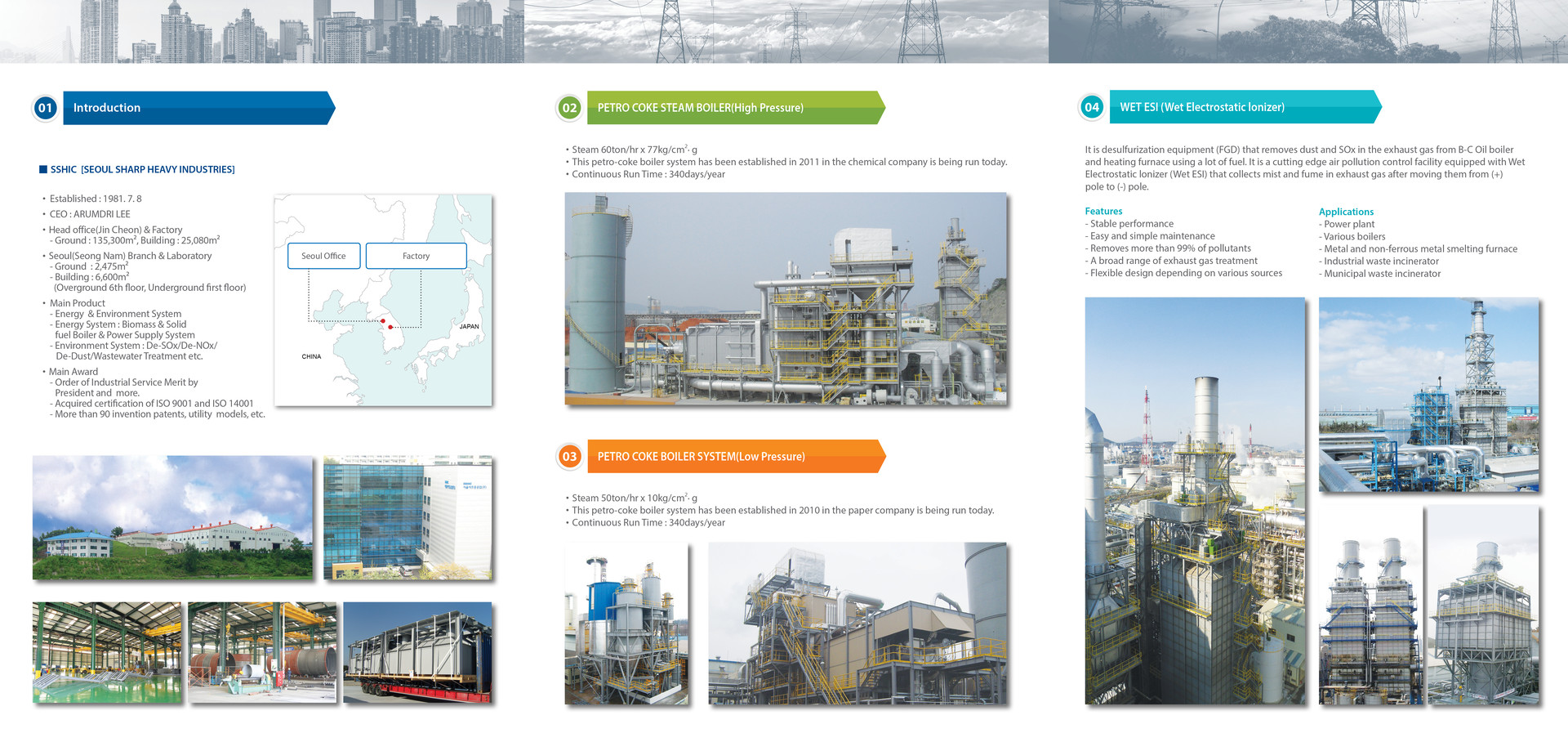Select the Wet ESI section banner
Viewport: 1568px width, 742px height.
point(1245,107)
